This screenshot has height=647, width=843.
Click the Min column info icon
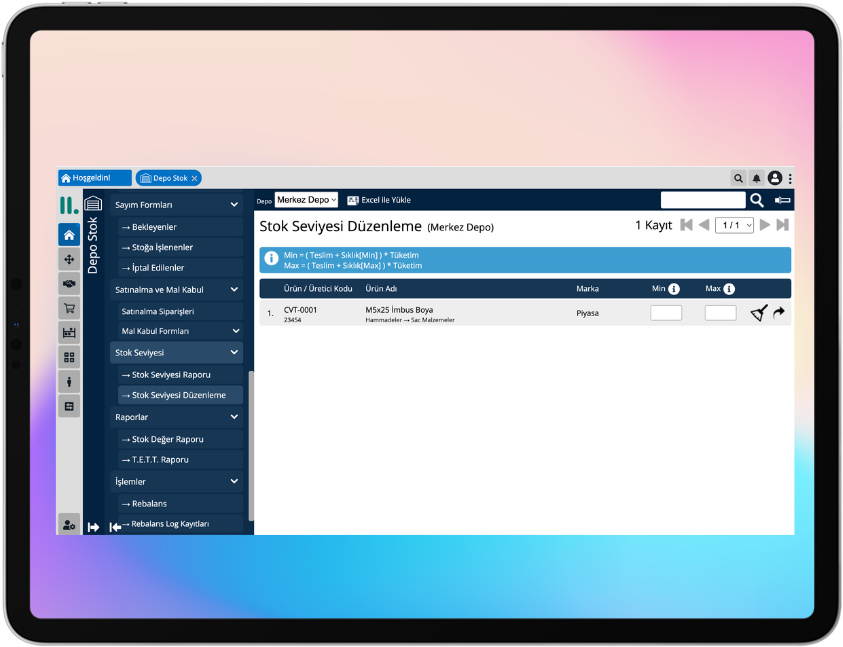pyautogui.click(x=674, y=289)
